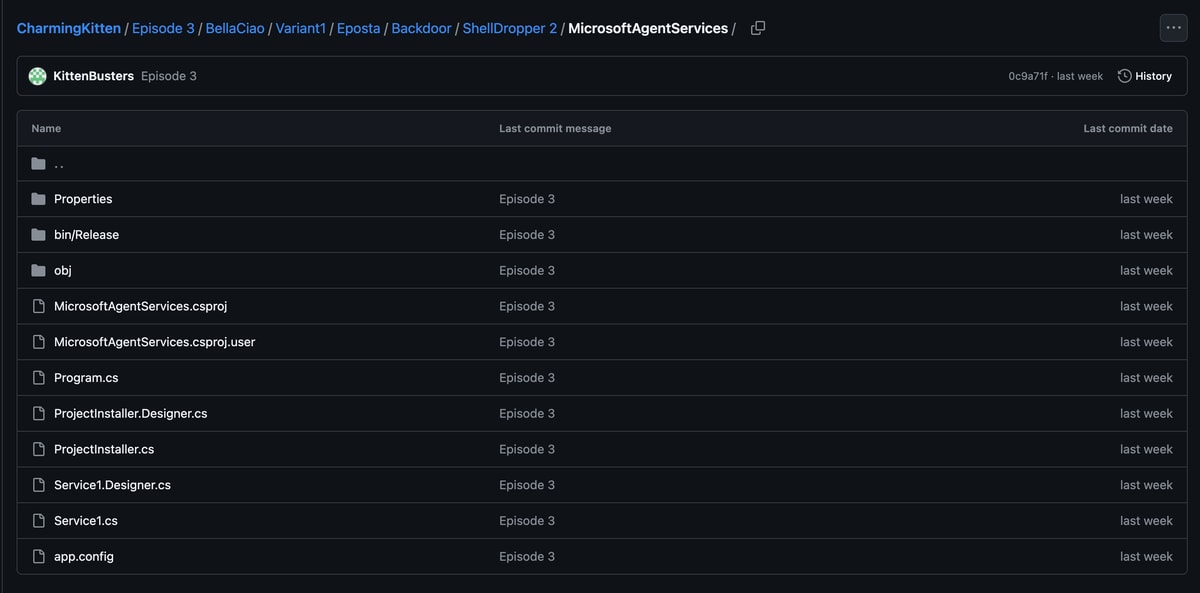This screenshot has height=593, width=1200.
Task: Click the KittenBusters author name
Action: coord(93,76)
